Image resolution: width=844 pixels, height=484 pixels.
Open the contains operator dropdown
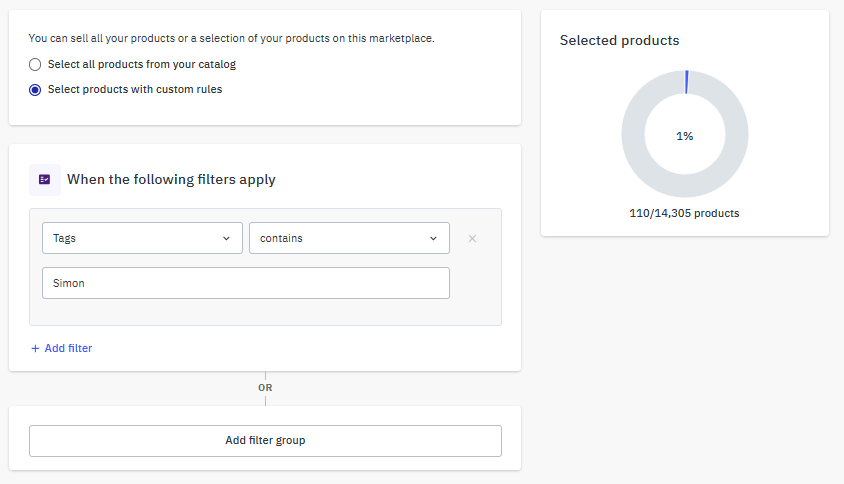click(x=349, y=238)
